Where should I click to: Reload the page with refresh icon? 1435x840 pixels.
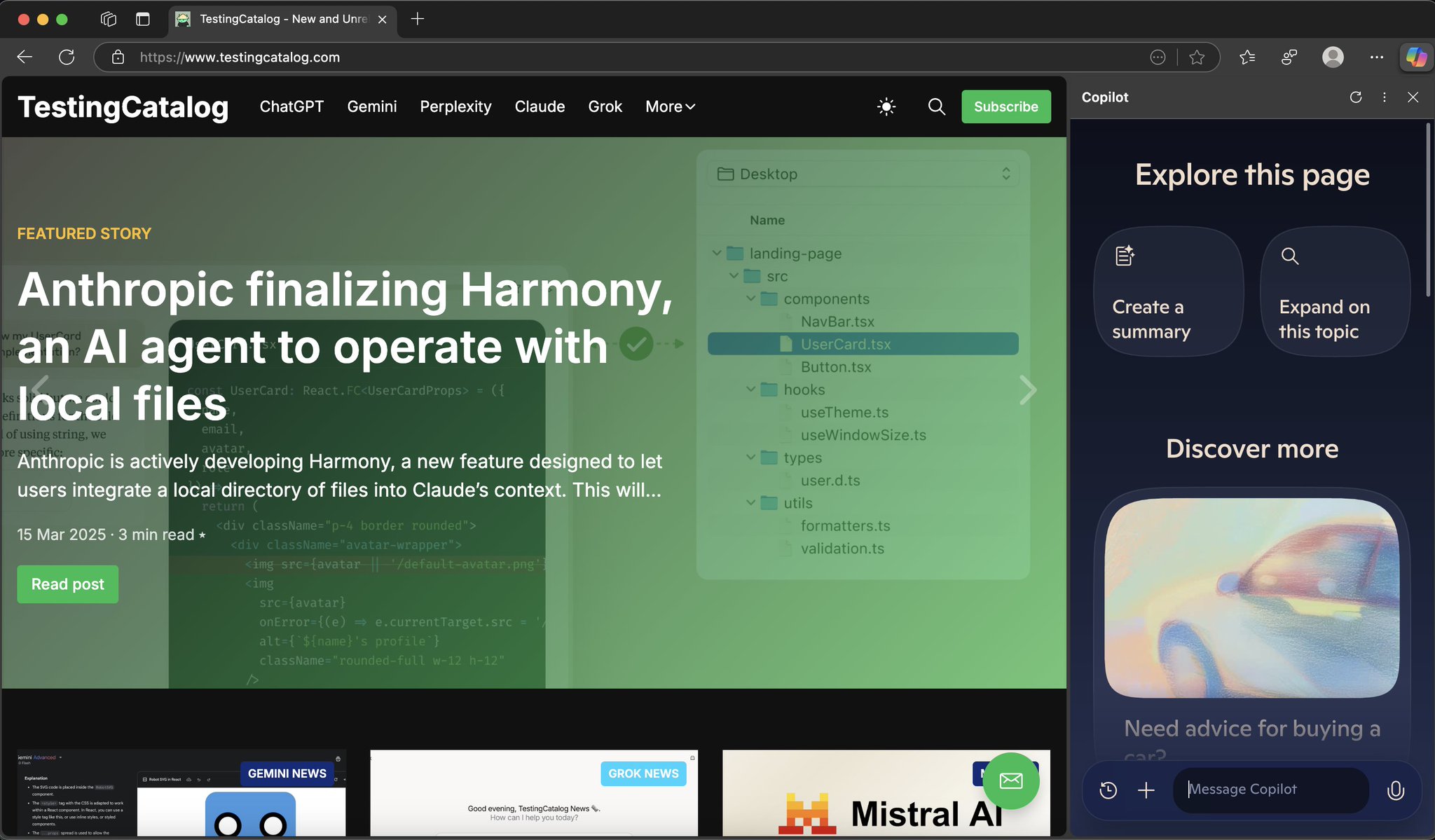[x=67, y=57]
